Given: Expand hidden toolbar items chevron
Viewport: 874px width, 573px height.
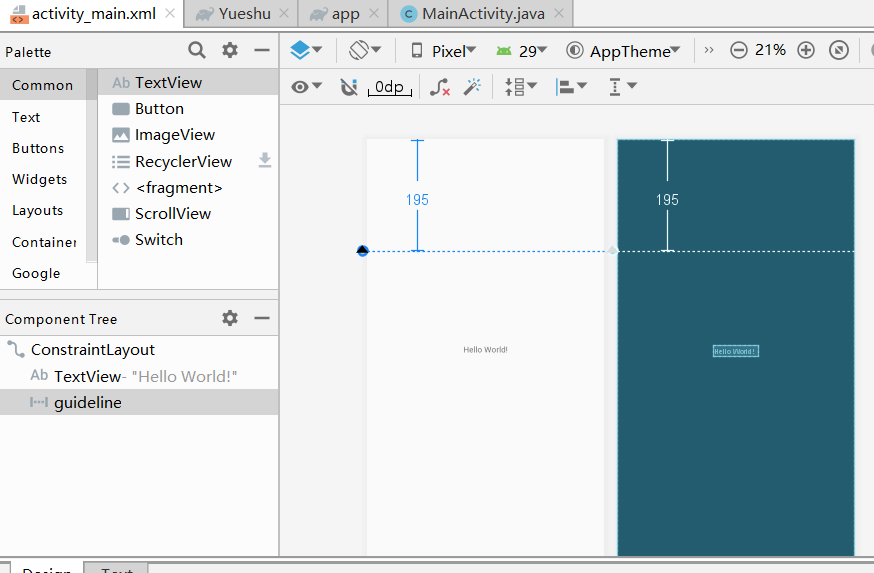Looking at the screenshot, I should tap(709, 50).
